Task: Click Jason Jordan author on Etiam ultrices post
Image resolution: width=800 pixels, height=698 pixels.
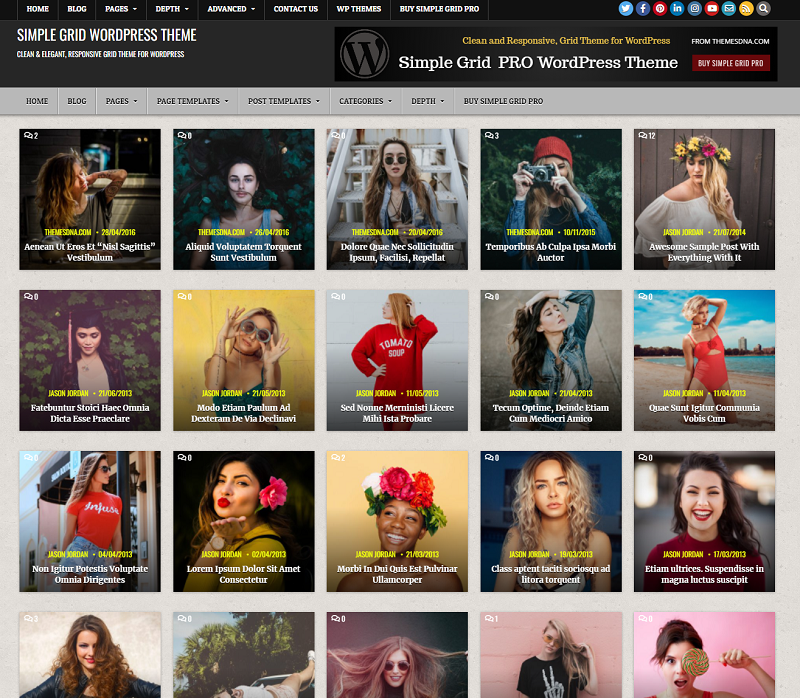Action: pyautogui.click(x=683, y=554)
